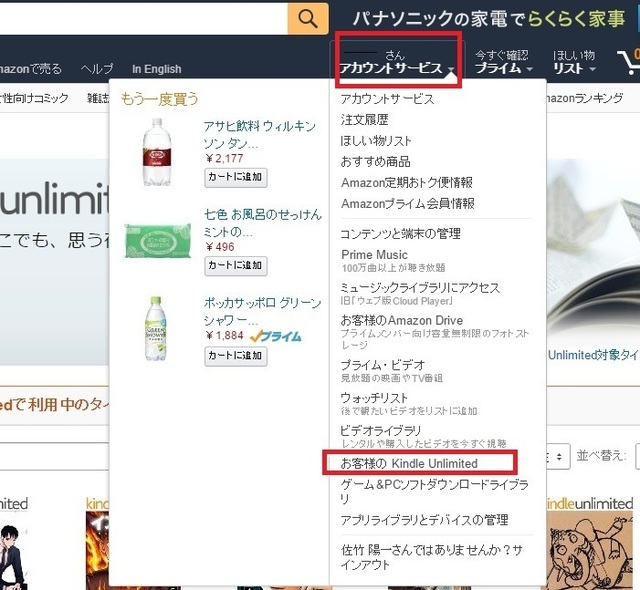The width and height of the screenshot is (640, 590).
Task: Select プライム・ビデオ menu entry
Action: [383, 364]
